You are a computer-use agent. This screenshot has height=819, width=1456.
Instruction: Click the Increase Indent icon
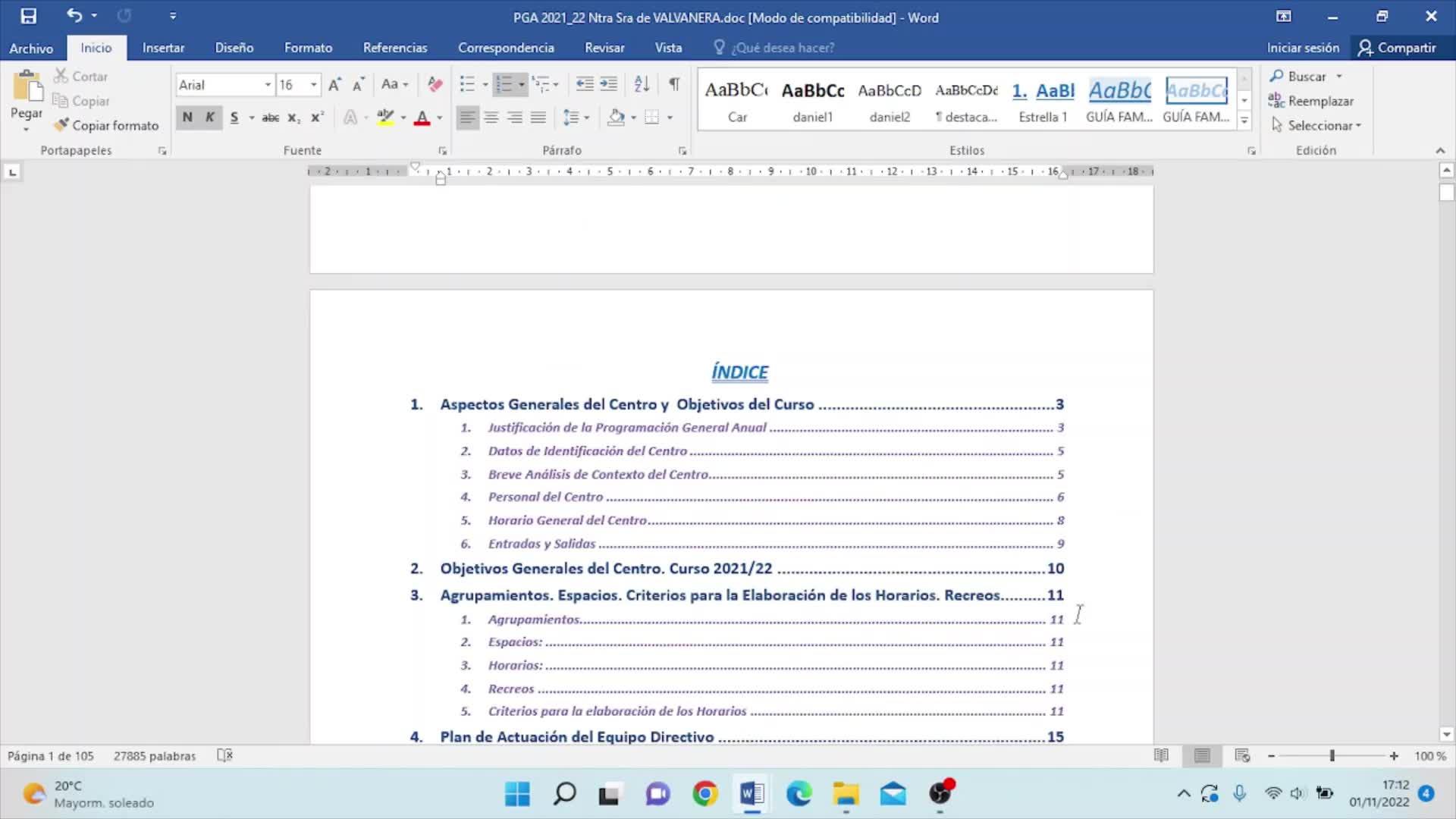pyautogui.click(x=609, y=84)
